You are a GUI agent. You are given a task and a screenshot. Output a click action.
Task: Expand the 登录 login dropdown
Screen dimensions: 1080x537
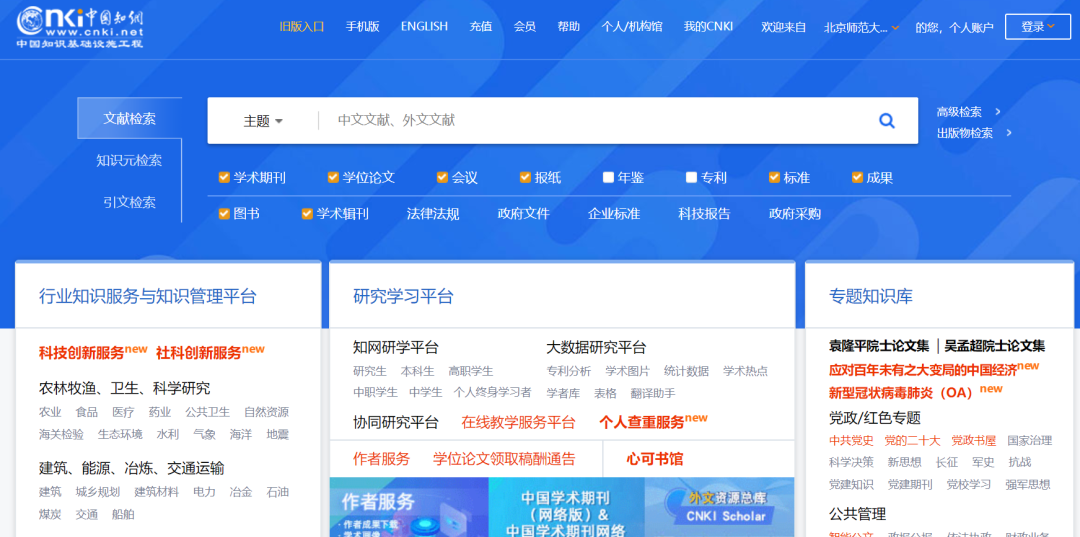pyautogui.click(x=1038, y=27)
